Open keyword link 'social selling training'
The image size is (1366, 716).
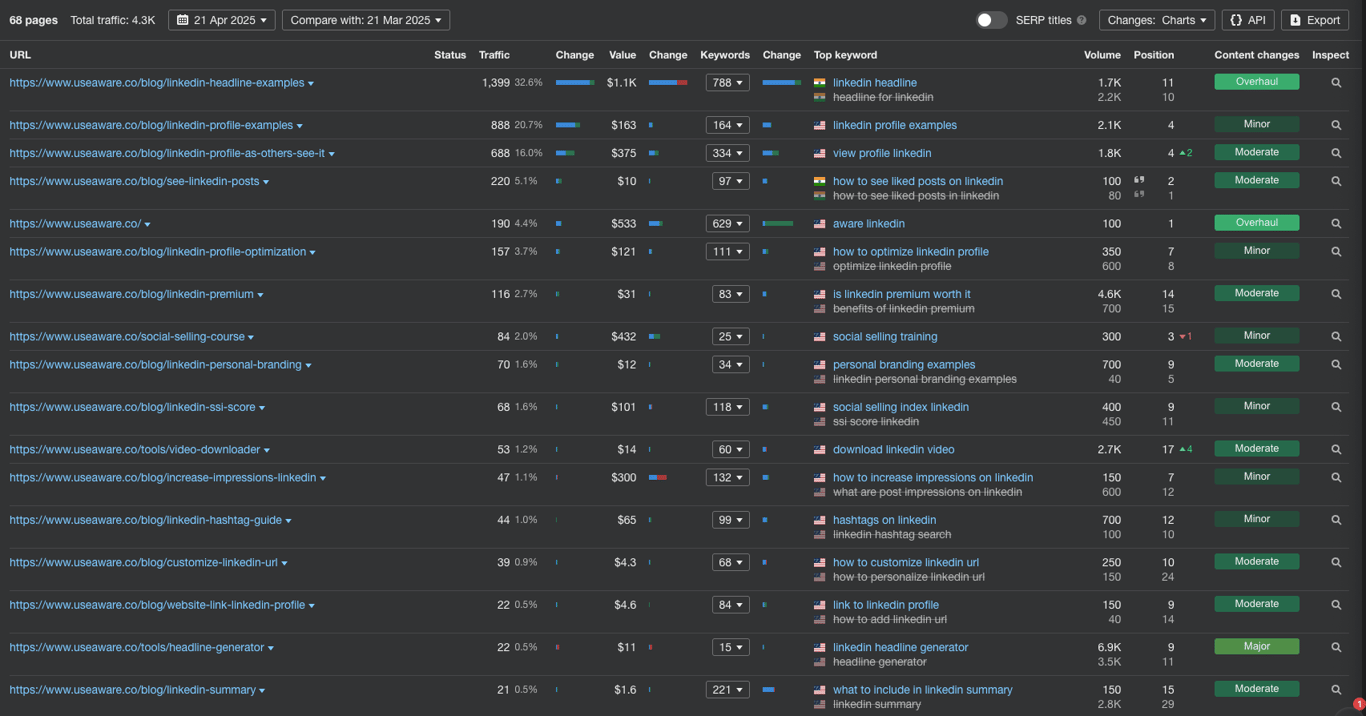click(x=885, y=337)
